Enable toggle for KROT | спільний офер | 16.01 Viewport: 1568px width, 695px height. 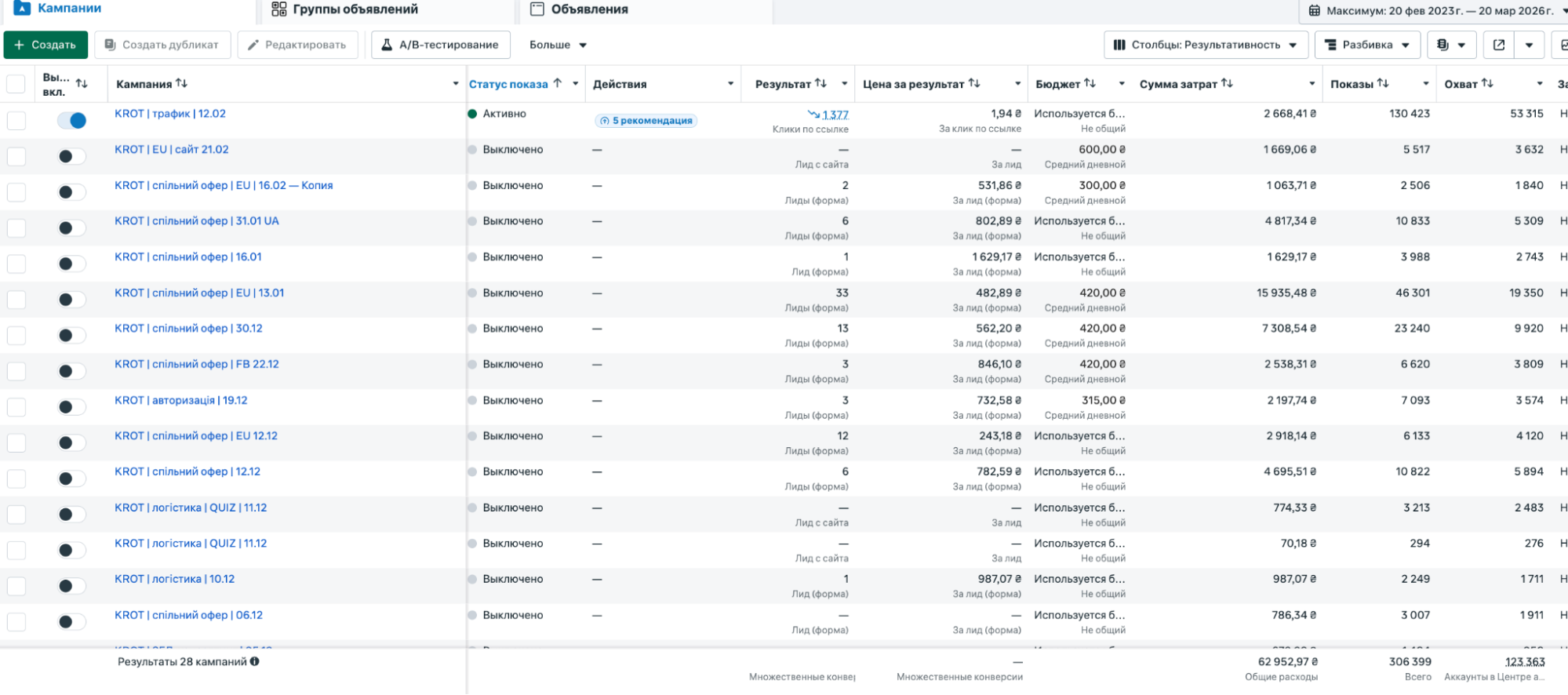[x=72, y=264]
